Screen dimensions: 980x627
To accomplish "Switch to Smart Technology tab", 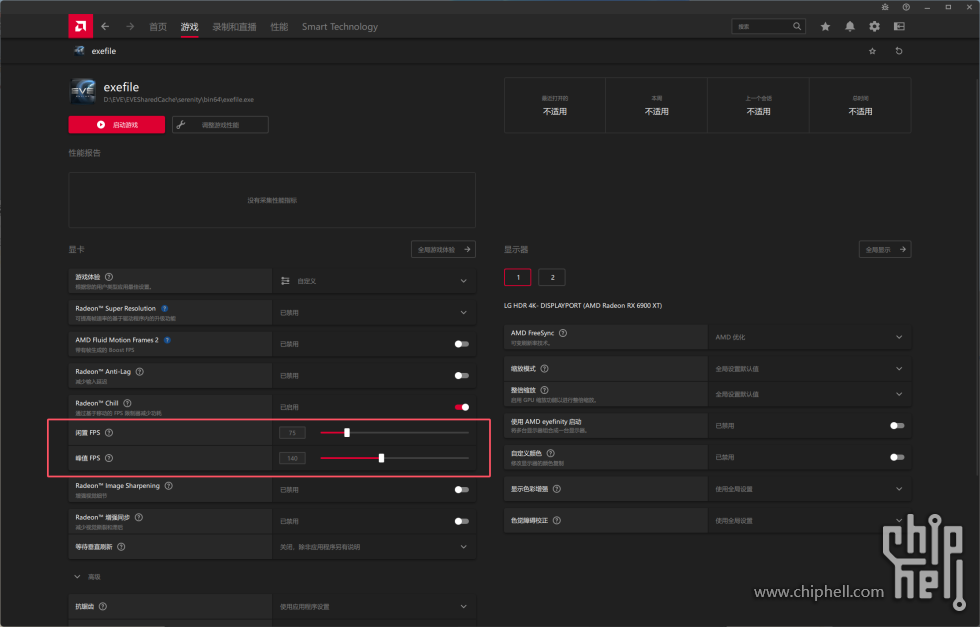I will [340, 27].
